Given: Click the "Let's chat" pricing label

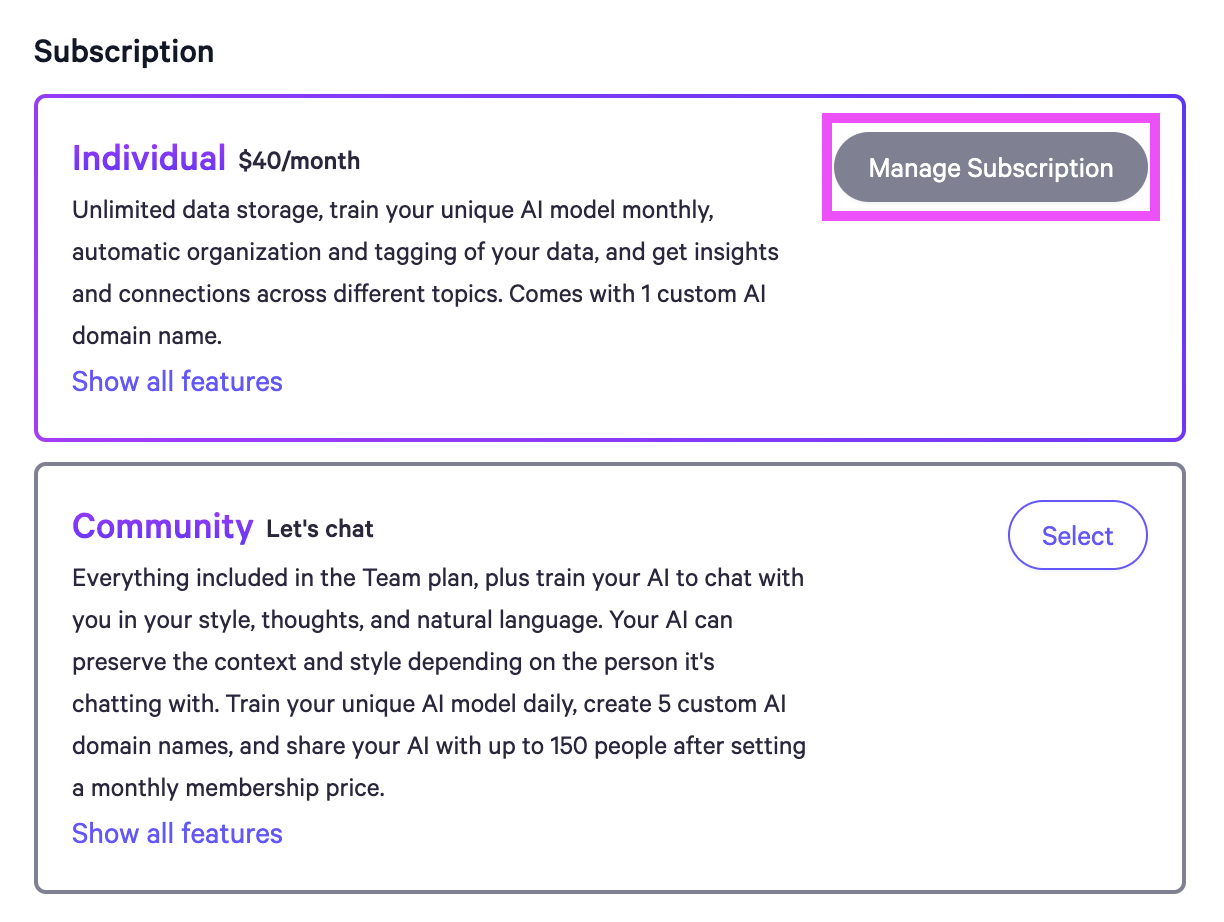Looking at the screenshot, I should pos(320,529).
